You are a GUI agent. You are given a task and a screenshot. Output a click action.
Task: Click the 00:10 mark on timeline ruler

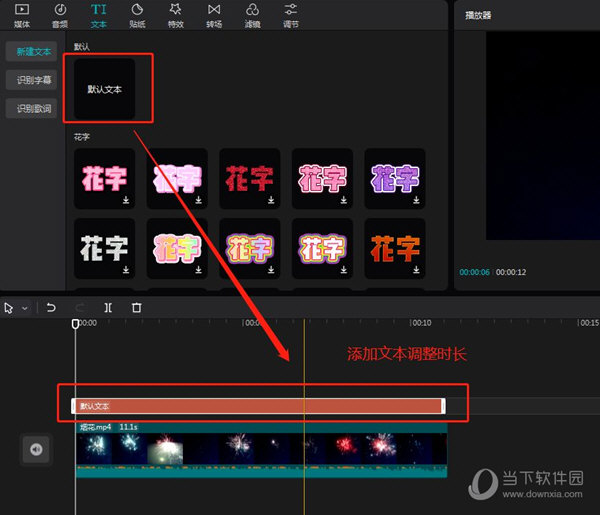(421, 323)
